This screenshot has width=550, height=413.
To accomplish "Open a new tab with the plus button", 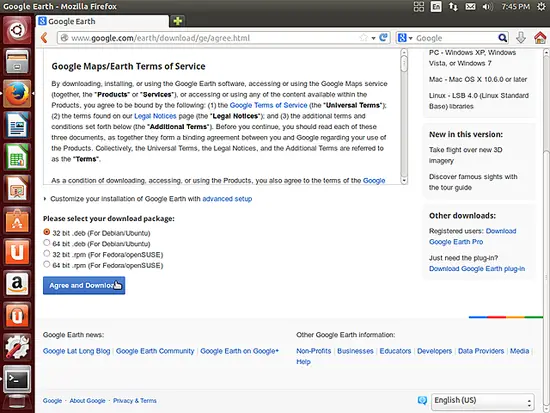I will tap(177, 21).
